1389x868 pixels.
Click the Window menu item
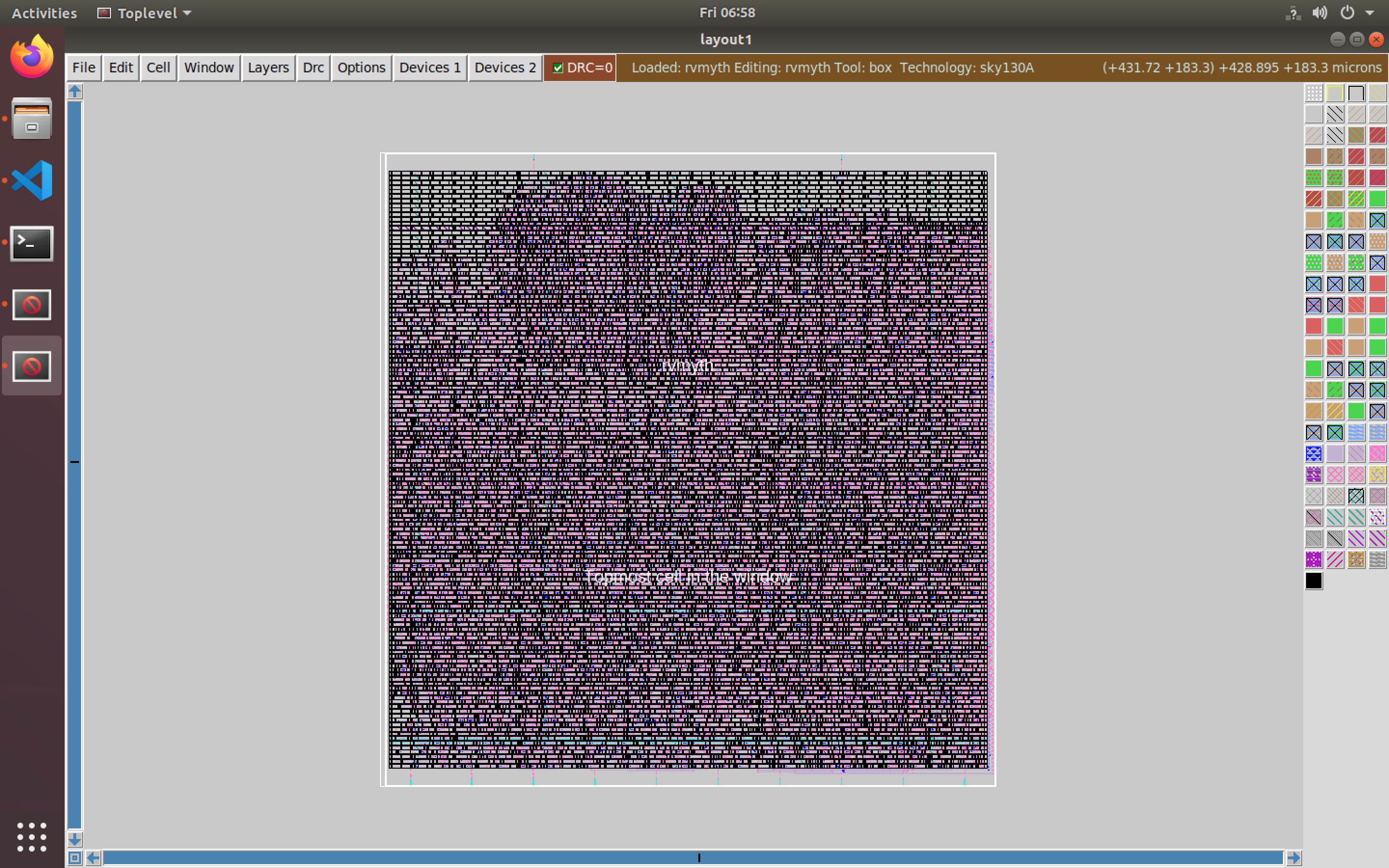click(208, 67)
